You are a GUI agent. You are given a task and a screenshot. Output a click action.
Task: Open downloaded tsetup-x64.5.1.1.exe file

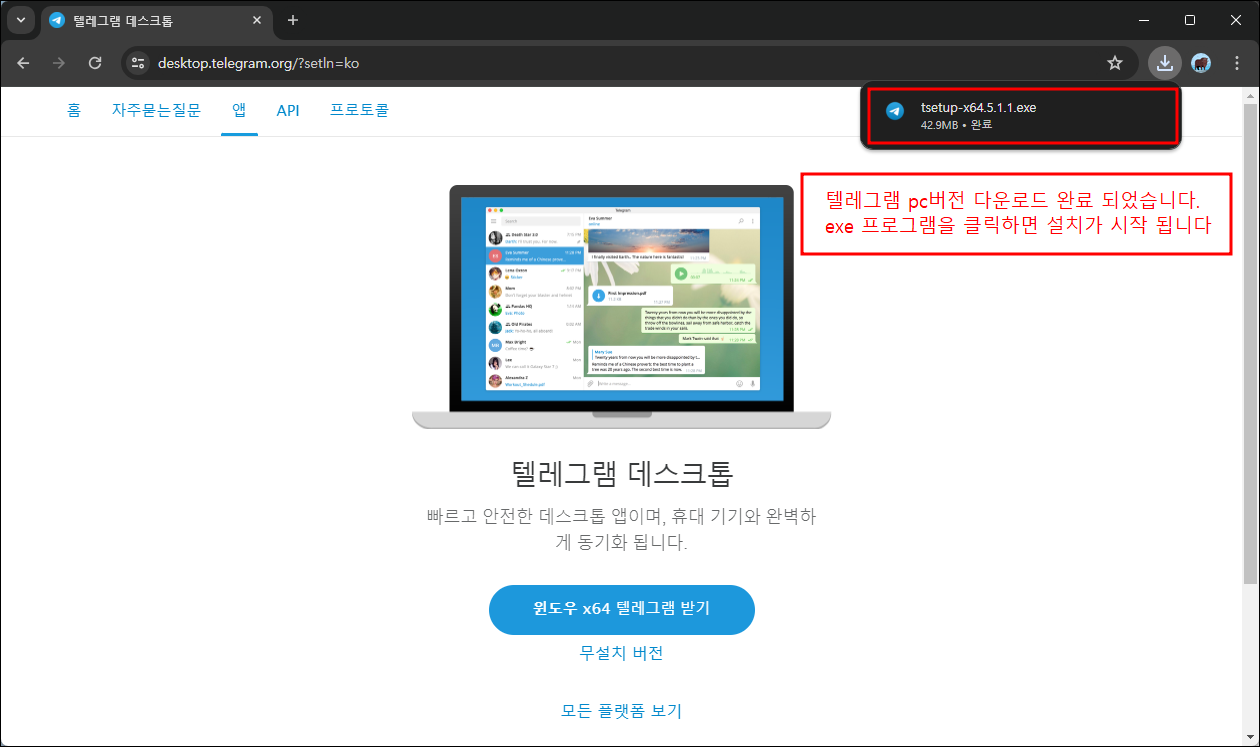pos(1021,116)
